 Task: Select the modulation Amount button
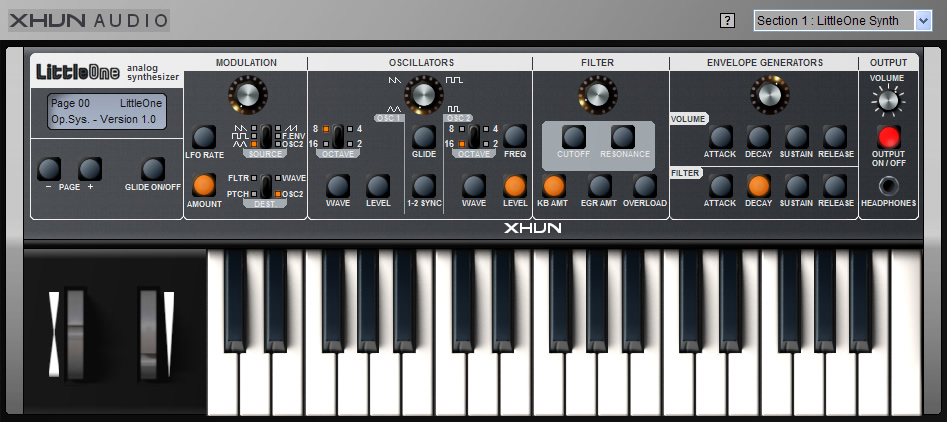point(204,186)
